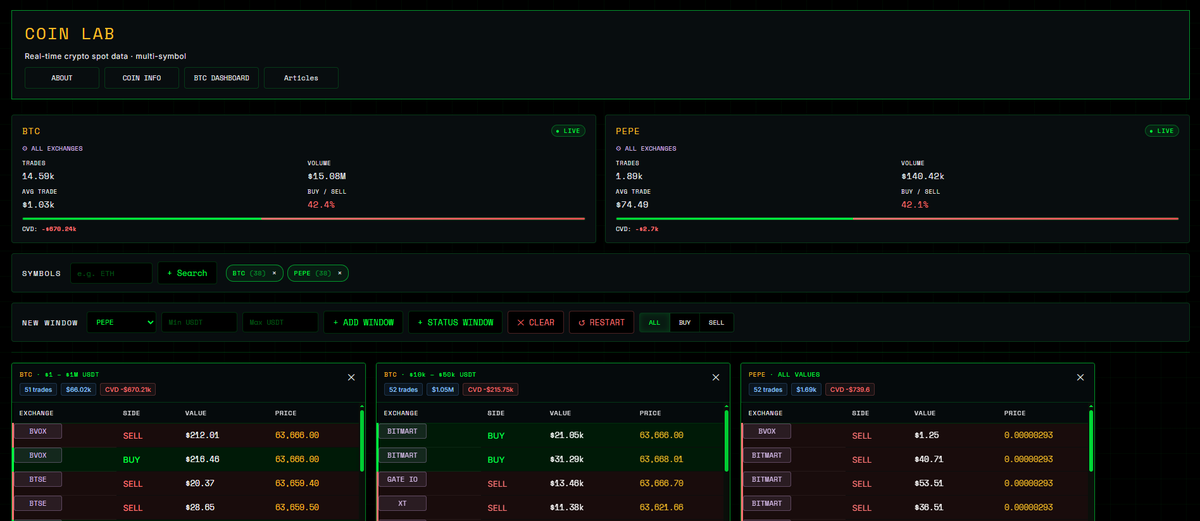The image size is (1200, 521).
Task: Click the $1.05M volume badge
Action: pyautogui.click(x=443, y=389)
